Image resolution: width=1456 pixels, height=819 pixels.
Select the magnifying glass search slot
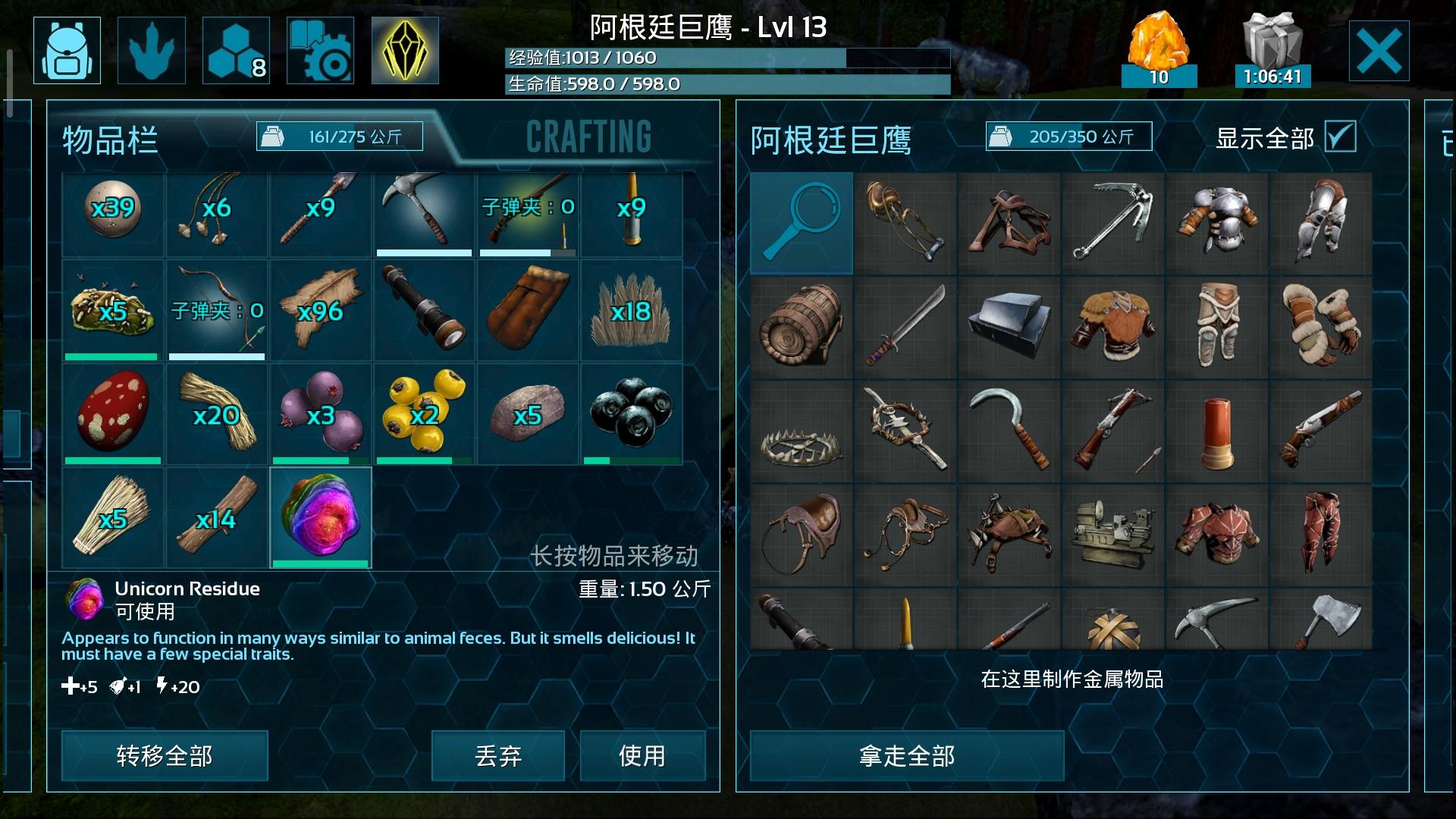coord(802,223)
